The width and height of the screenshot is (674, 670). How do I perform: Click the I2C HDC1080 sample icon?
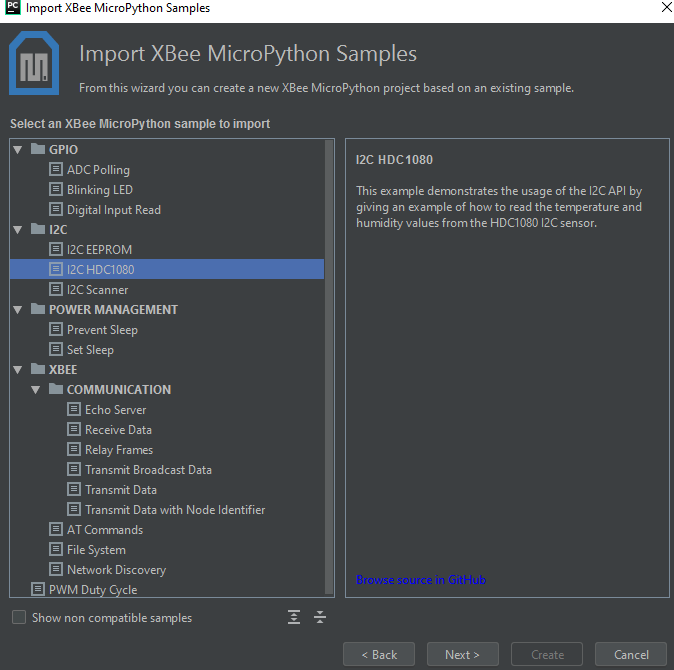pos(55,269)
